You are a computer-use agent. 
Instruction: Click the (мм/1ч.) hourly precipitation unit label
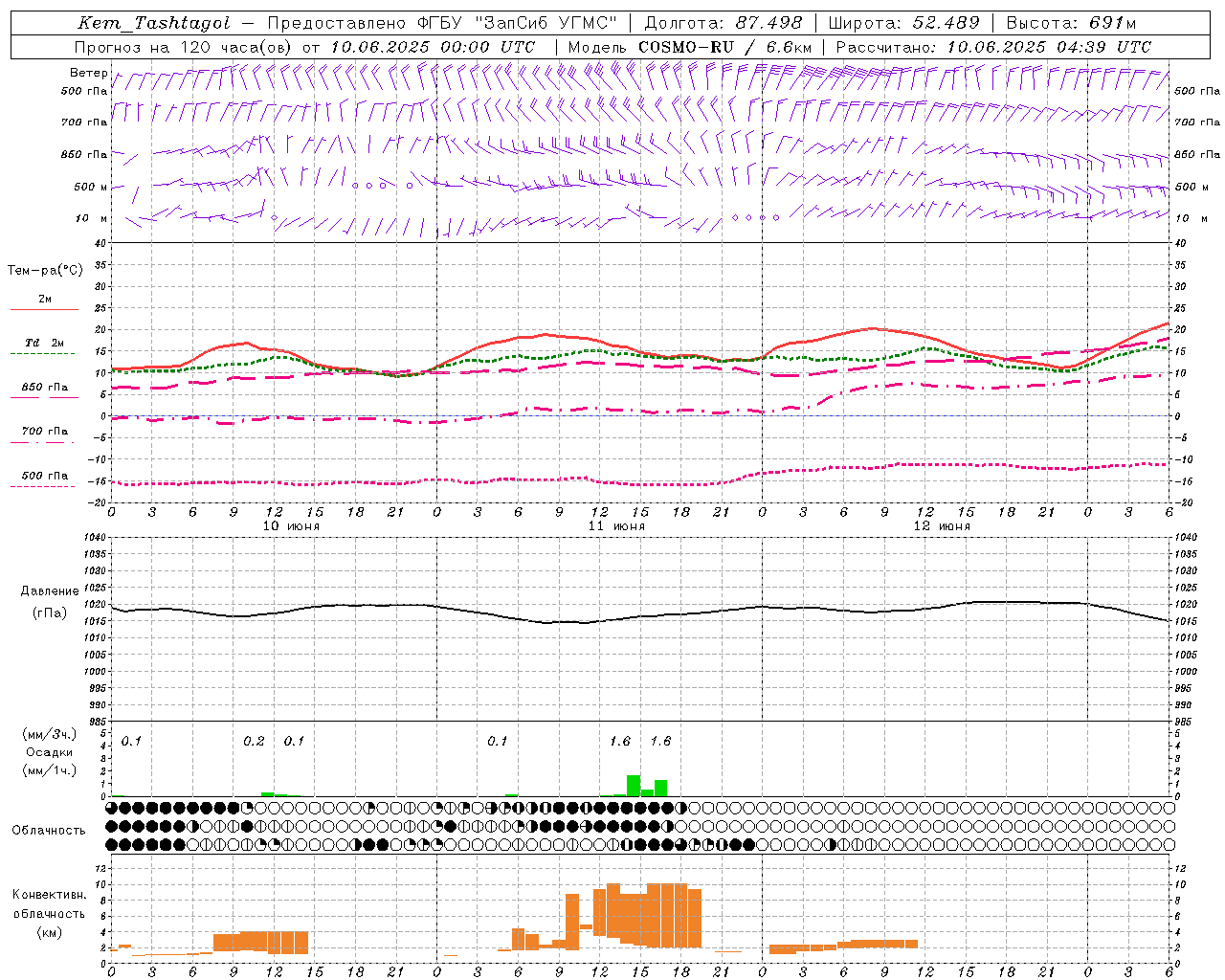point(49,770)
